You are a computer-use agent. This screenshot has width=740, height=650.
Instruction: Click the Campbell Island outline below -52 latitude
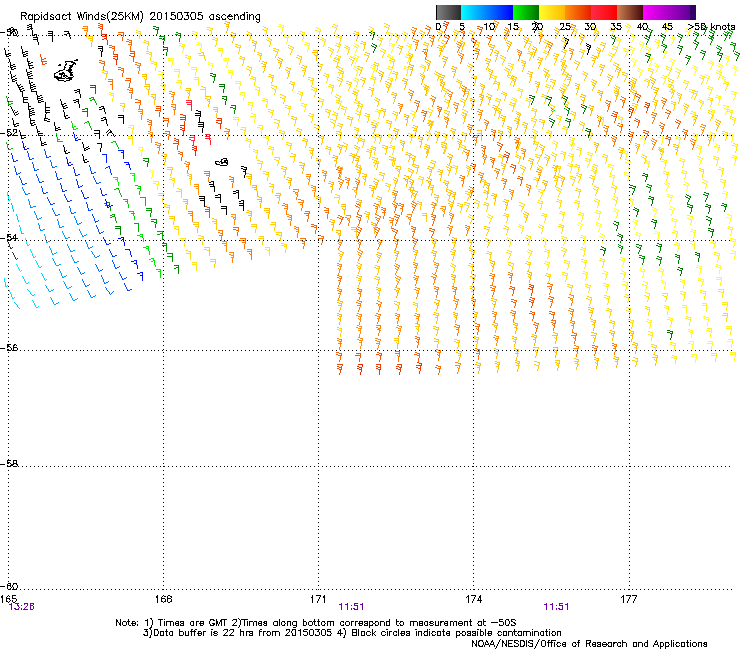click(x=222, y=162)
